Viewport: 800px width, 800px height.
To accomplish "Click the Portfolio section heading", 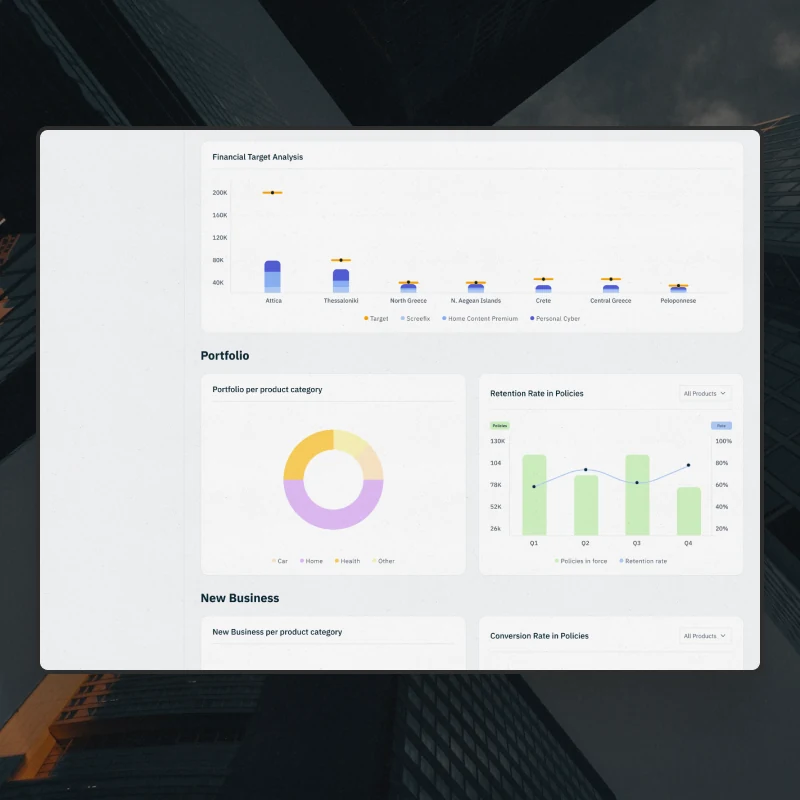I will 225,356.
